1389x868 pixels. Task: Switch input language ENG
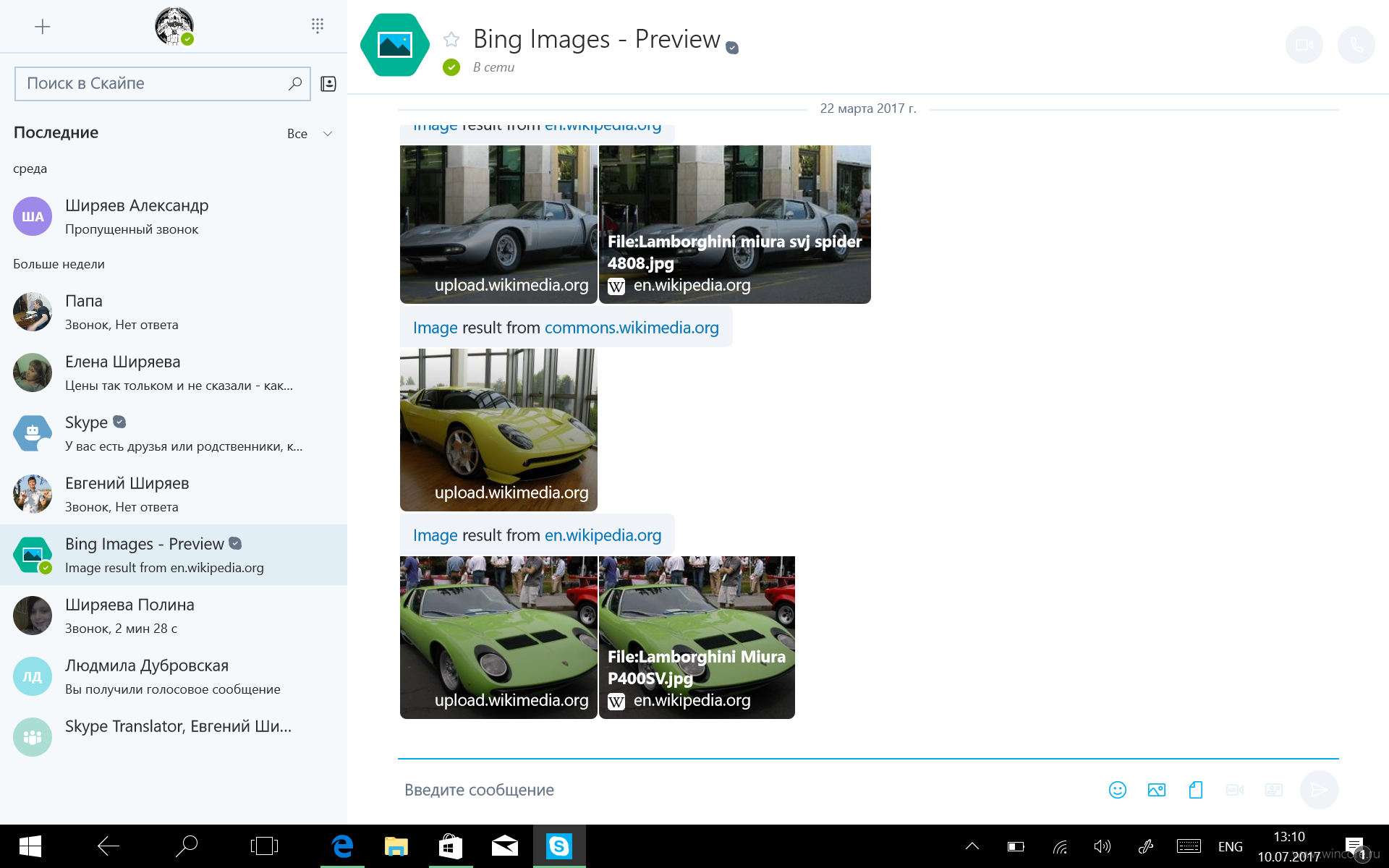[x=1231, y=846]
